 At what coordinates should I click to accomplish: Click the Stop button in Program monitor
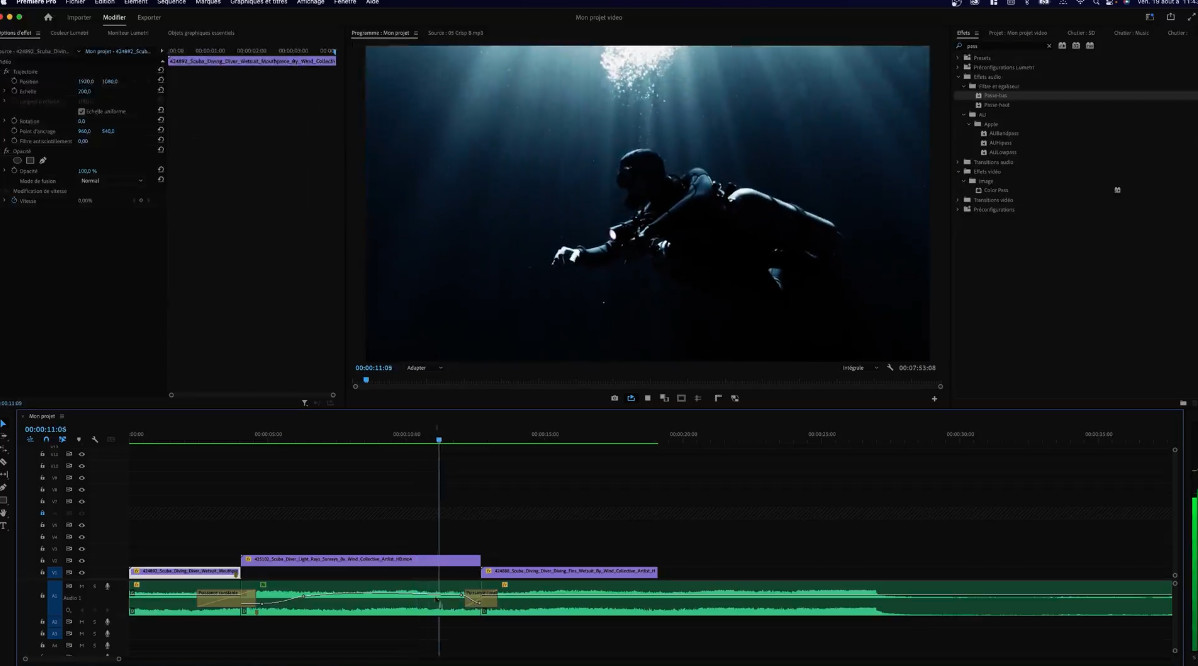click(x=648, y=398)
